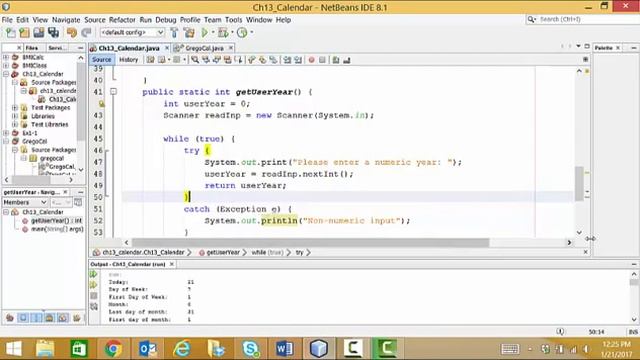Toggle Show Inner Classes filter in Navigator
This screenshot has width=640, height=360.
click(x=63, y=318)
